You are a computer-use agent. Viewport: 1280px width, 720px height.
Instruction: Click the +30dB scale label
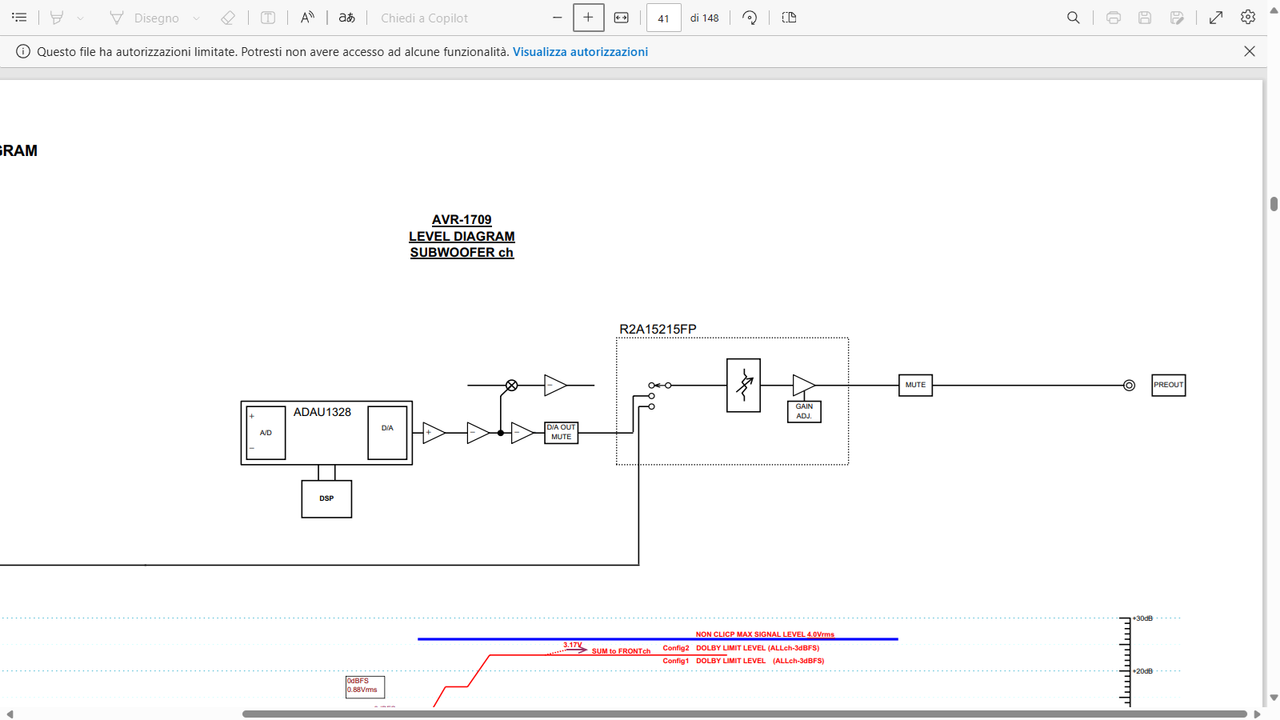pos(1142,619)
